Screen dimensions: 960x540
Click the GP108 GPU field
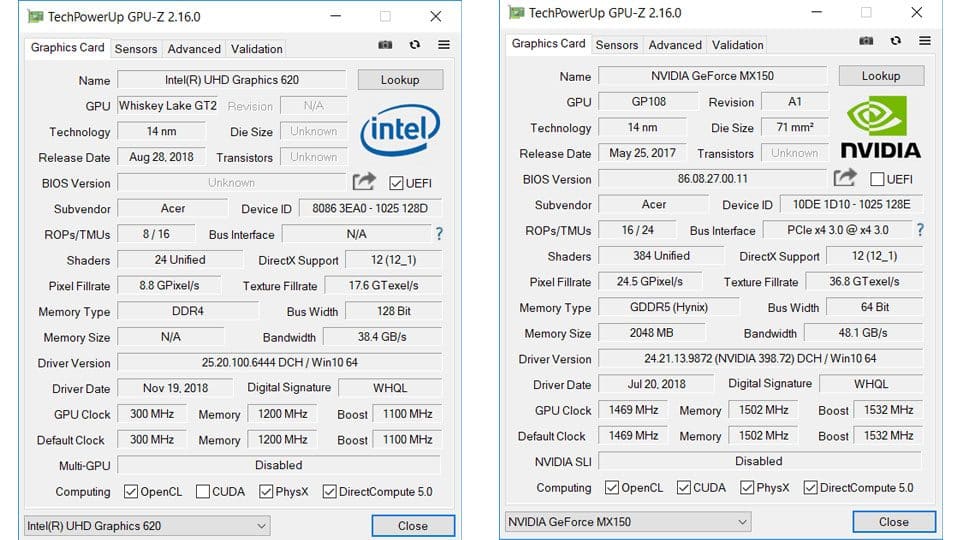(x=648, y=102)
